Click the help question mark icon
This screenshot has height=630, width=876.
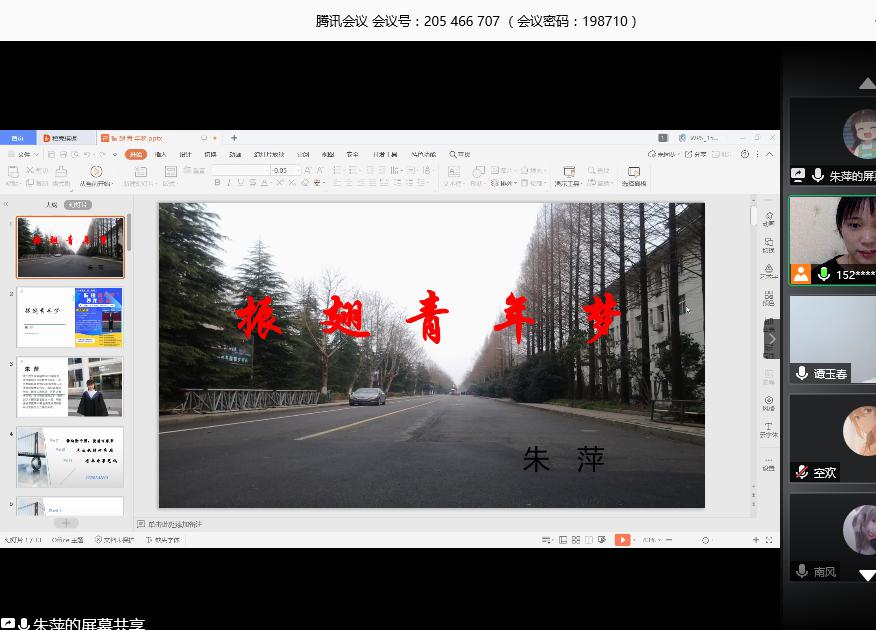click(x=744, y=154)
